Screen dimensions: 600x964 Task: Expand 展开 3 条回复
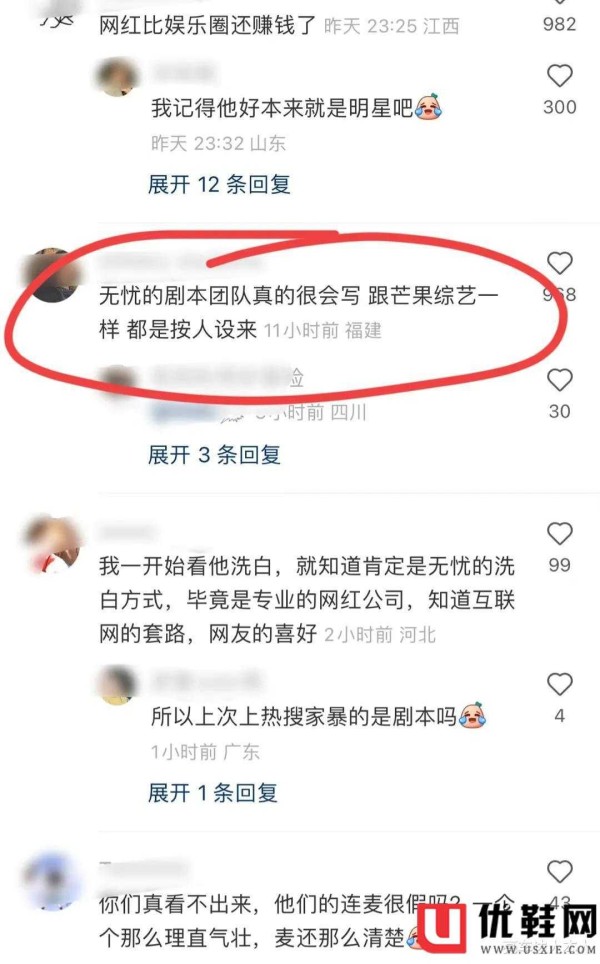214,455
